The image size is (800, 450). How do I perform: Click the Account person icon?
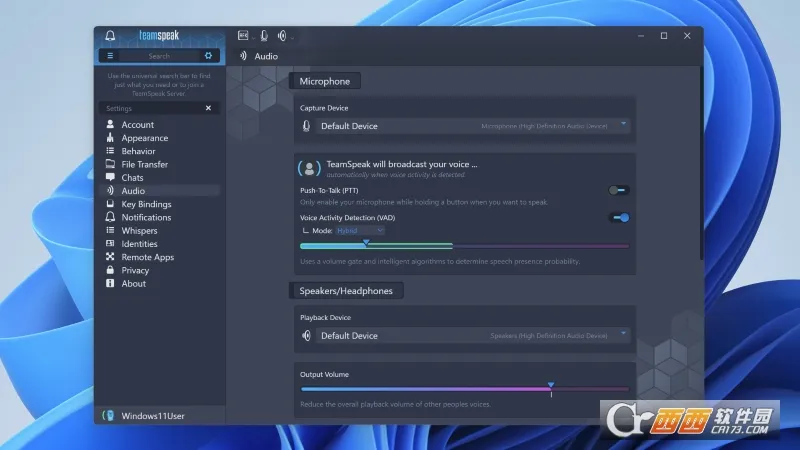pos(110,124)
